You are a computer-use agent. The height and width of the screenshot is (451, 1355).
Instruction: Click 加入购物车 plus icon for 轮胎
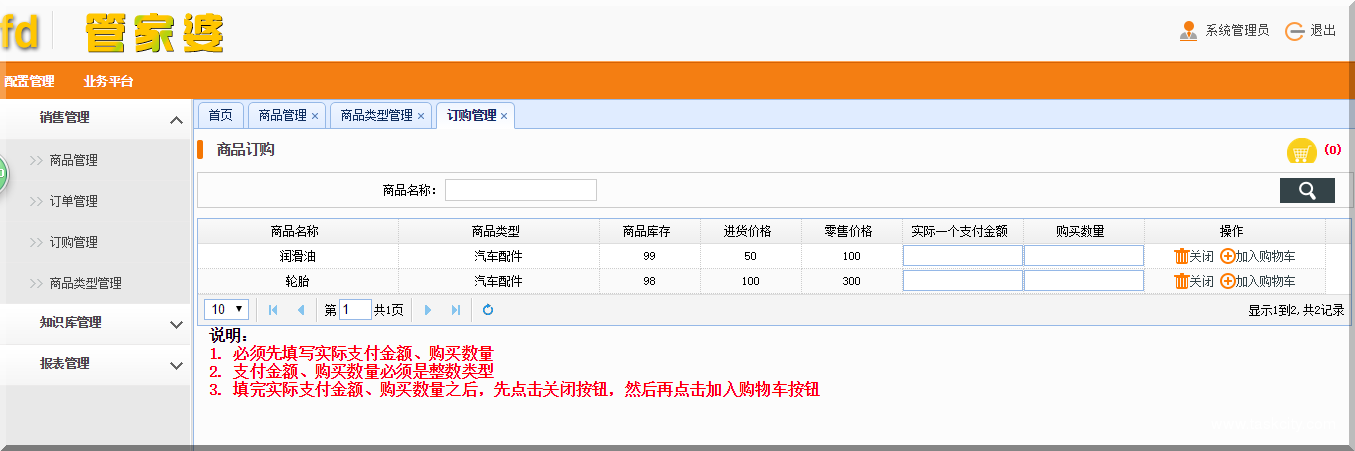[1228, 282]
